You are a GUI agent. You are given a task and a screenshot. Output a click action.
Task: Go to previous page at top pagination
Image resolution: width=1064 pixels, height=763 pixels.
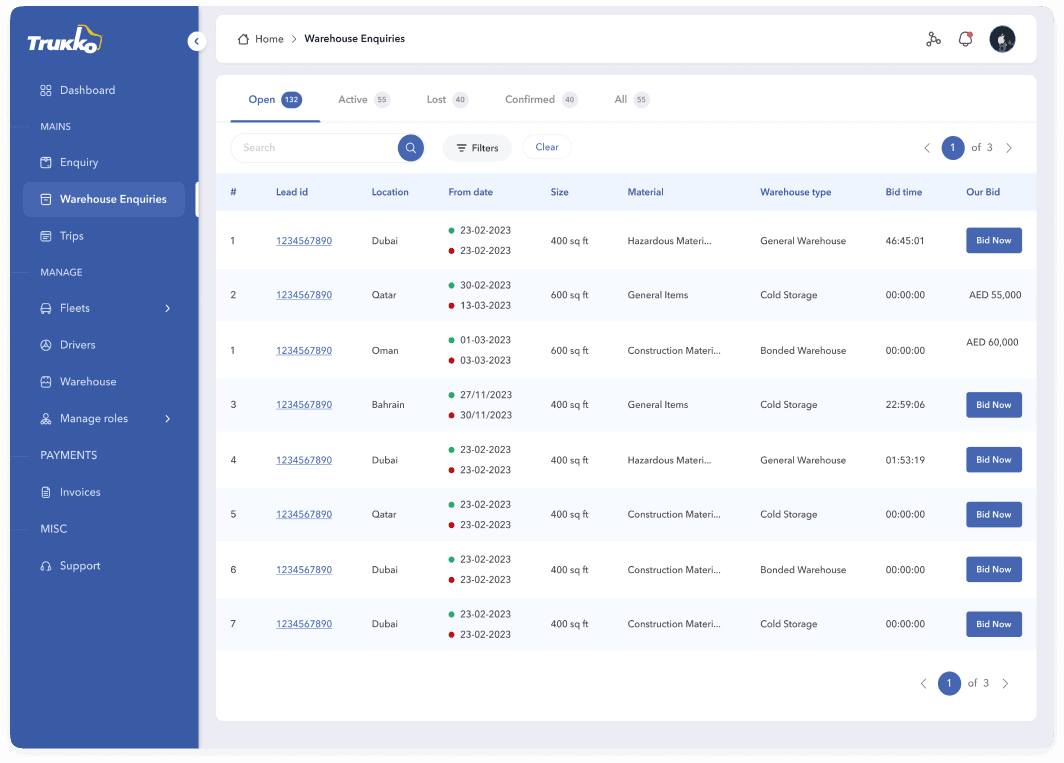[927, 148]
